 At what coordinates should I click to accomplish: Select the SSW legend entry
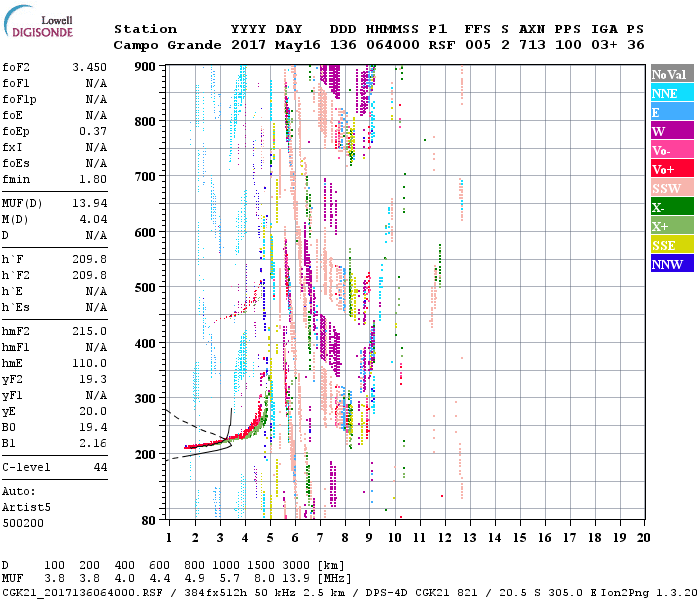click(x=671, y=188)
